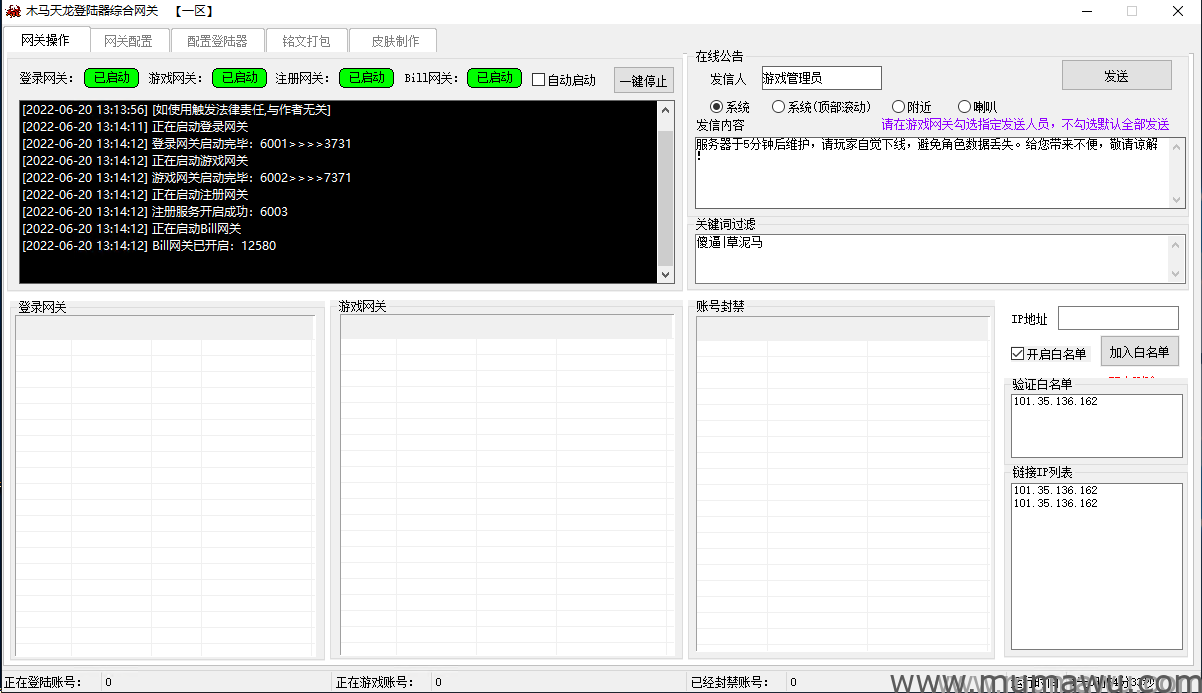
Task: Click the 关键词过滤 scroll-up arrow
Action: (1177, 244)
